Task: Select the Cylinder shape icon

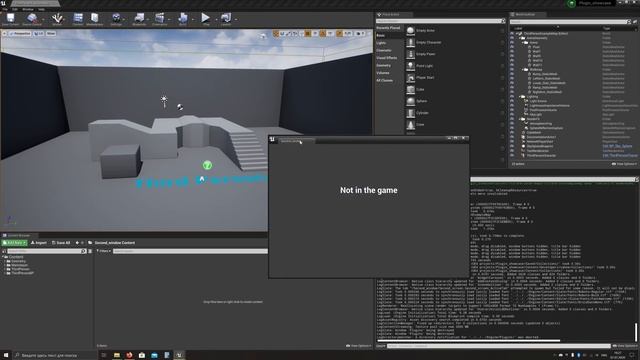Action: click(410, 113)
